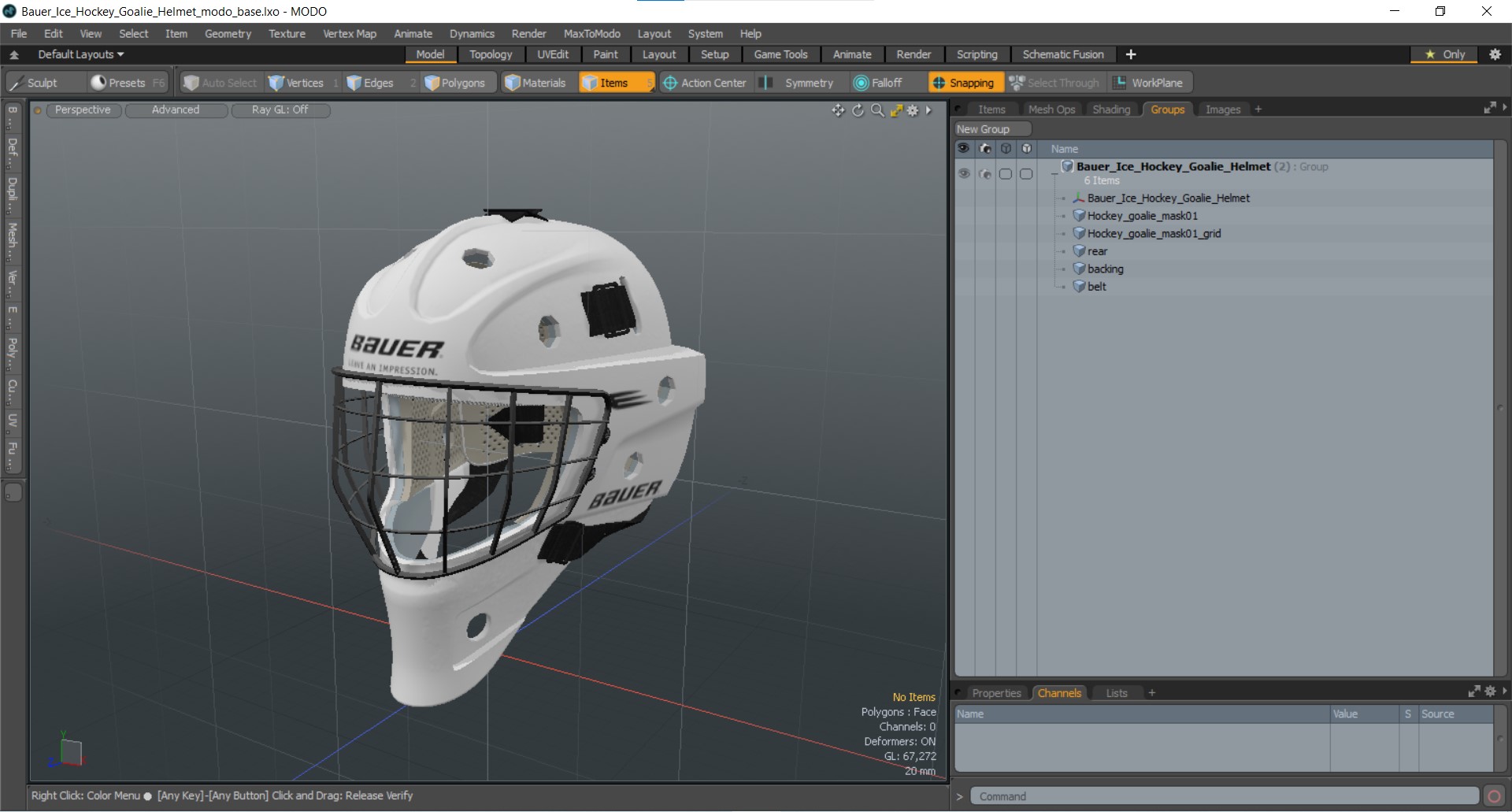Select the Hockey_goalie_mask01_grid item

pos(1154,234)
